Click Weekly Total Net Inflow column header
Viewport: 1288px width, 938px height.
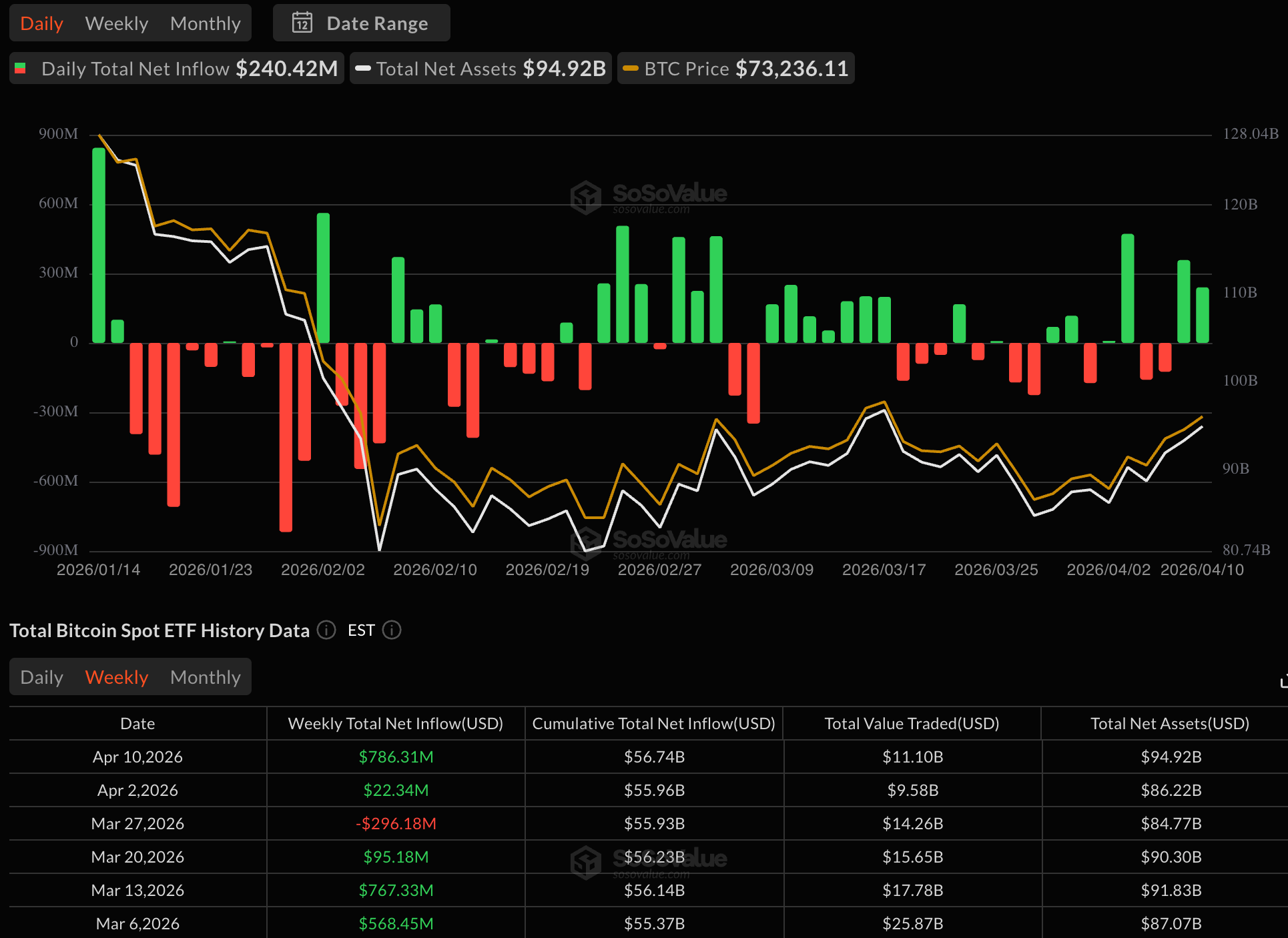(x=395, y=724)
